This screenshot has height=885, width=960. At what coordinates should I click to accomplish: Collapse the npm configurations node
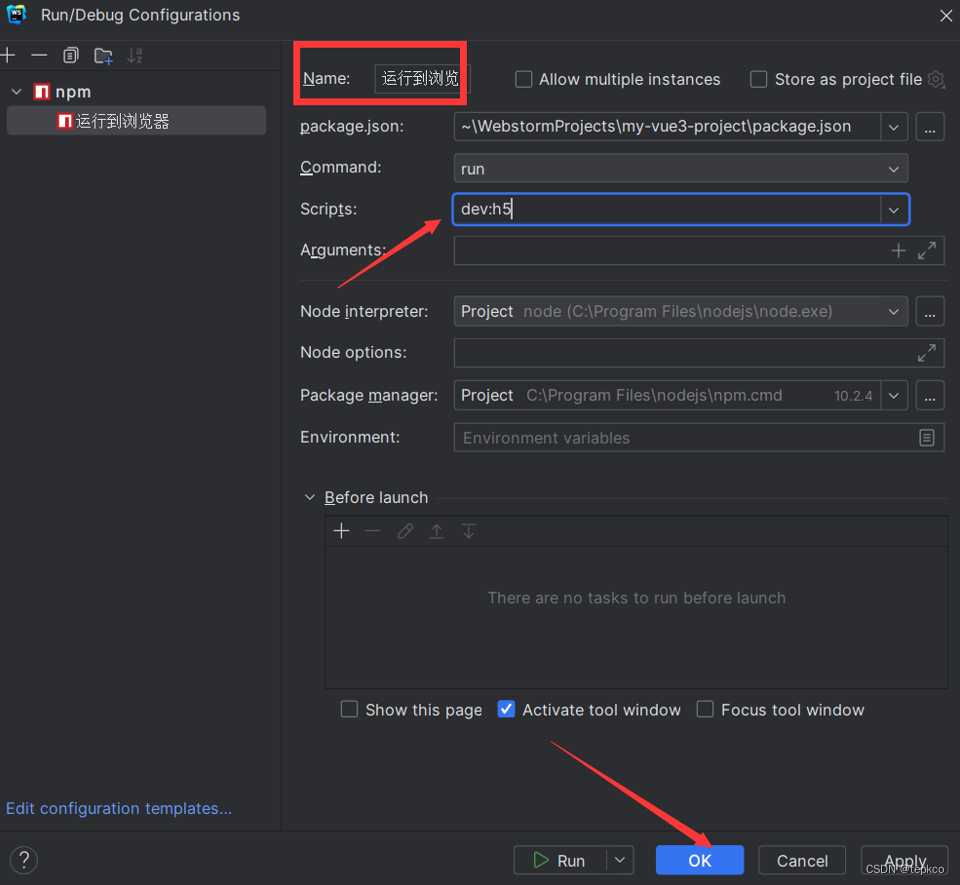click(x=17, y=92)
